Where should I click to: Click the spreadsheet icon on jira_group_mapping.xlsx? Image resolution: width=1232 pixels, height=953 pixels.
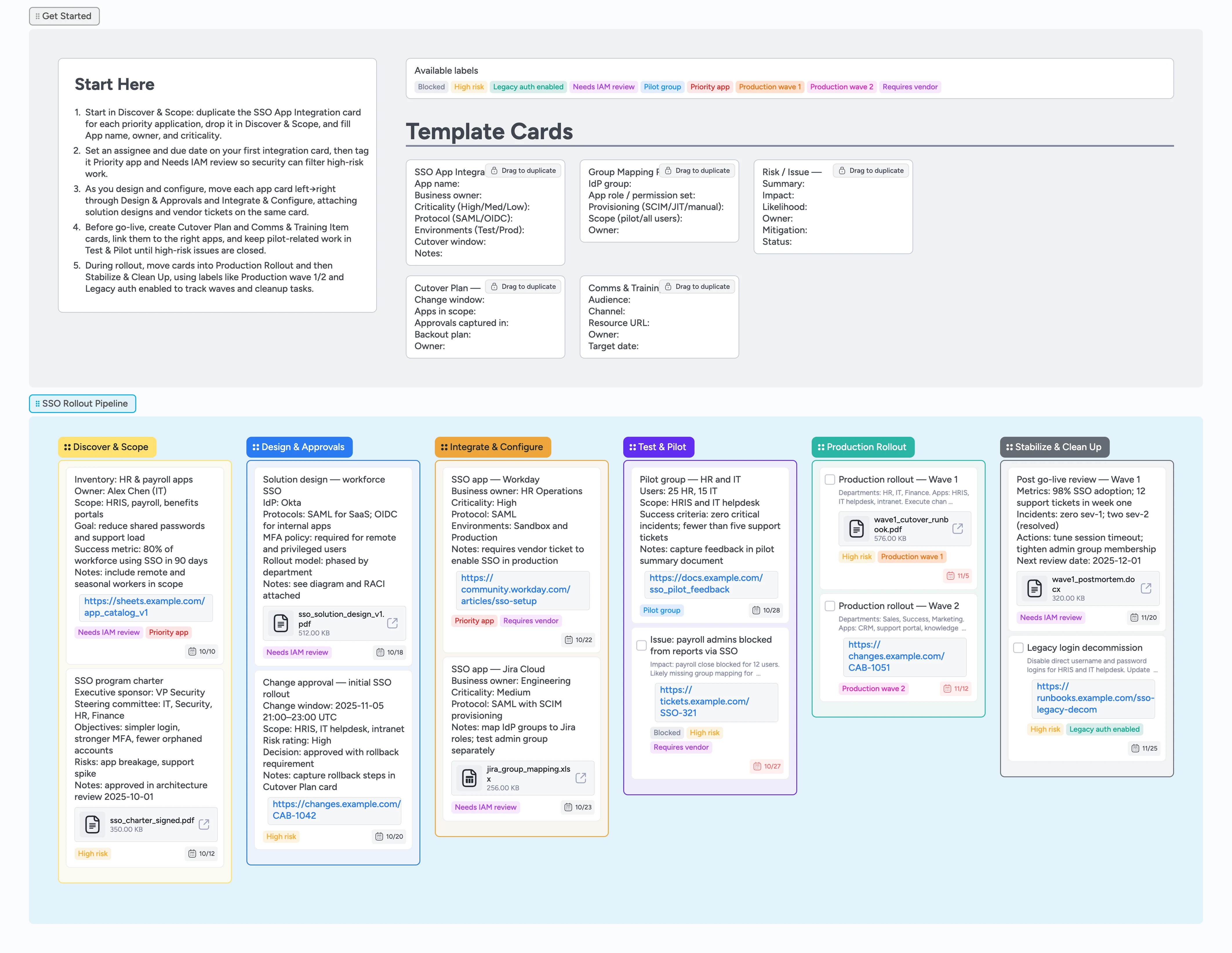click(469, 778)
